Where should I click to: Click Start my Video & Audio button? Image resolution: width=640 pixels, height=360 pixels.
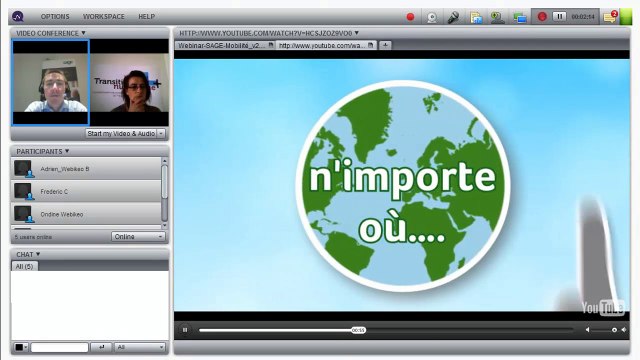[x=121, y=133]
